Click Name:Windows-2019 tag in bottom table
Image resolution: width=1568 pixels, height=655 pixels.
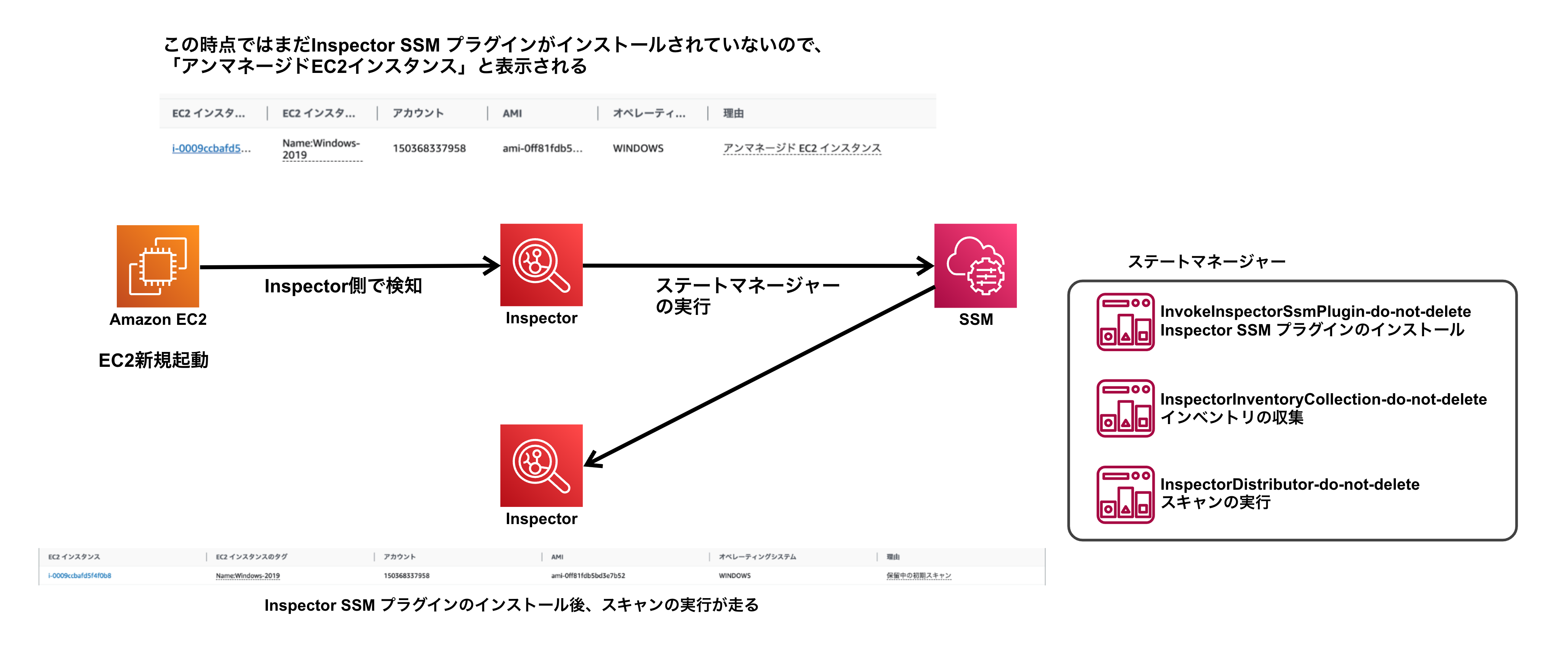pyautogui.click(x=248, y=575)
